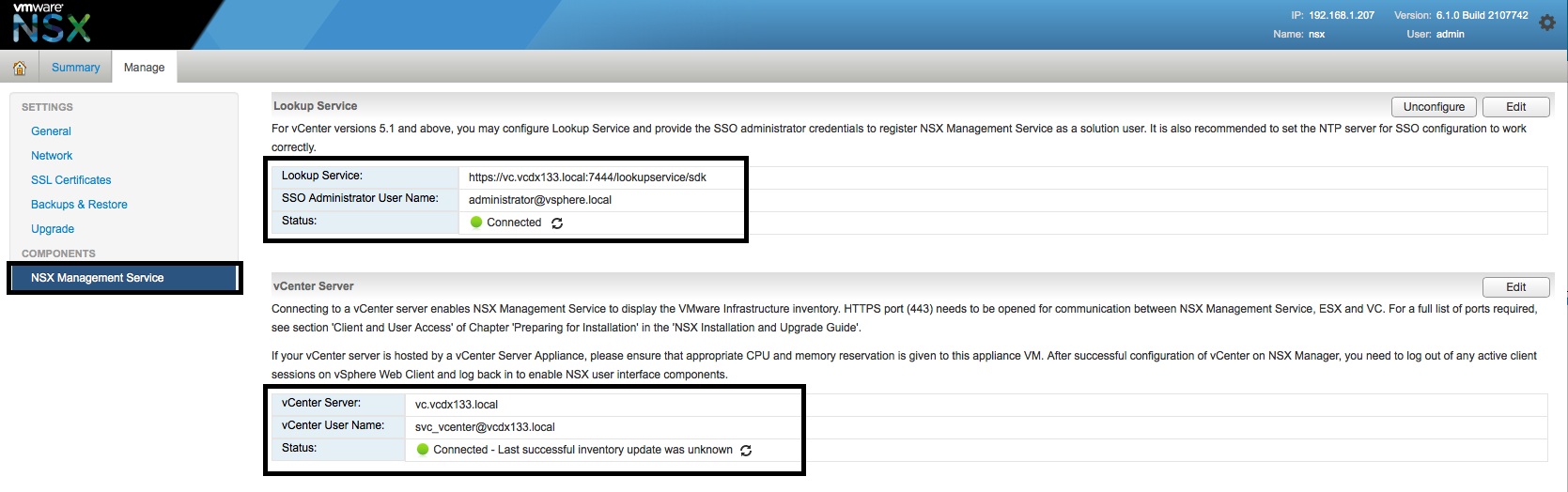The image size is (1568, 492).
Task: Switch to the Summary tab
Action: [x=75, y=68]
